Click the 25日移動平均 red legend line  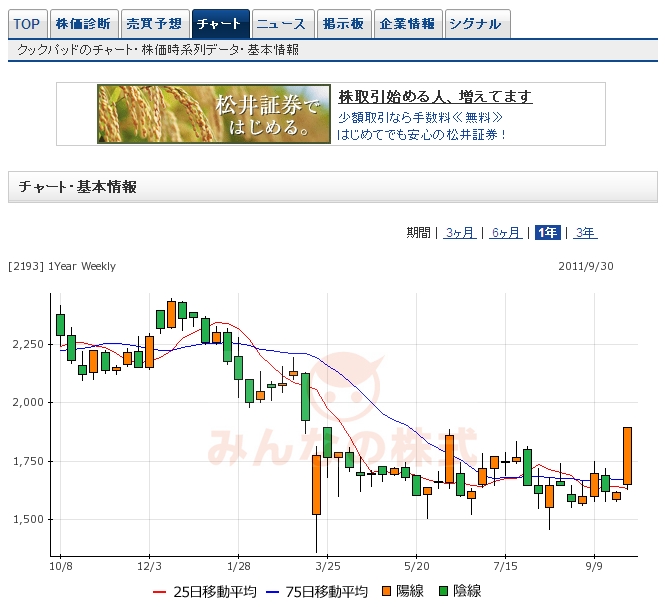tap(158, 592)
